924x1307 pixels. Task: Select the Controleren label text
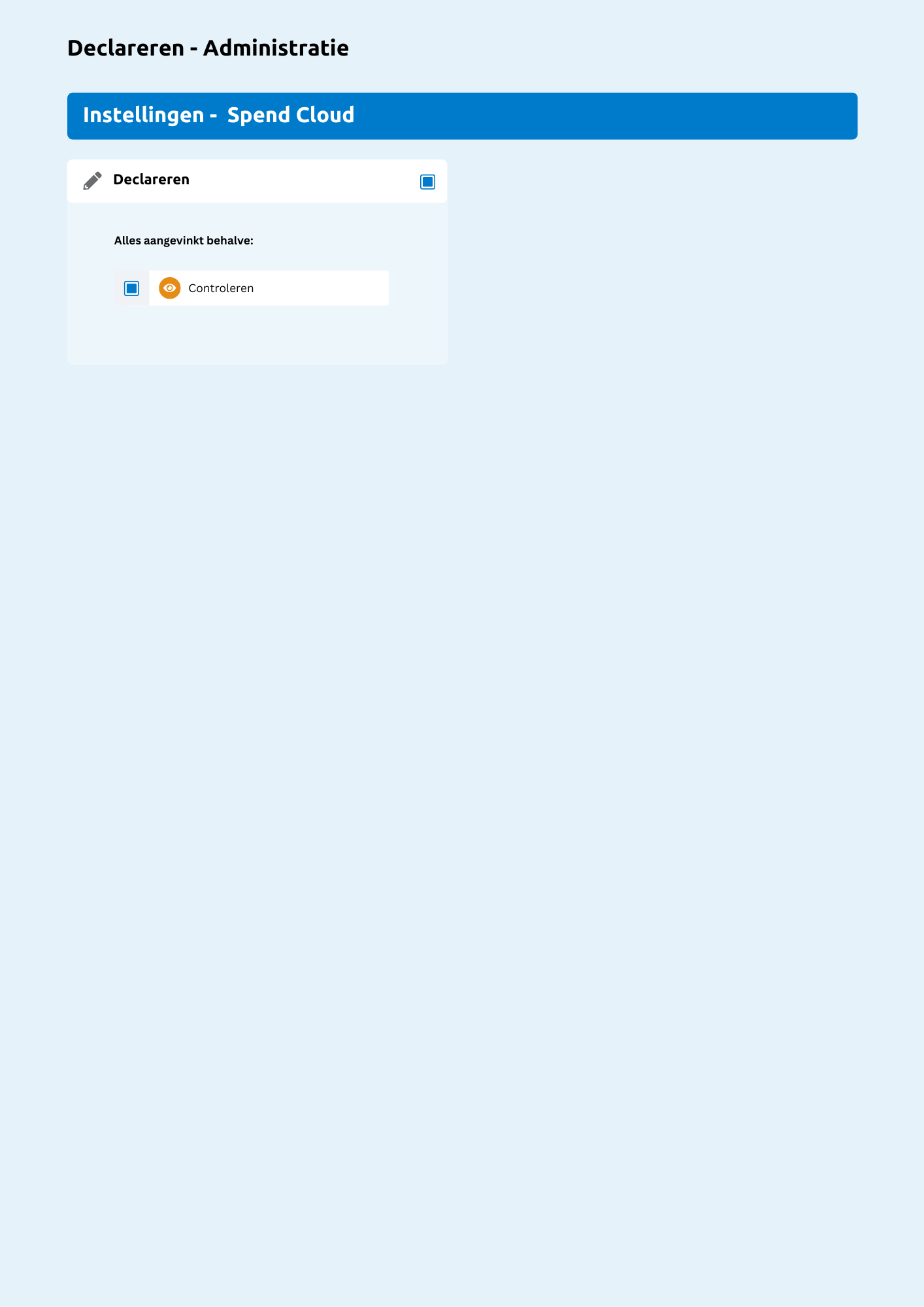[x=221, y=288]
